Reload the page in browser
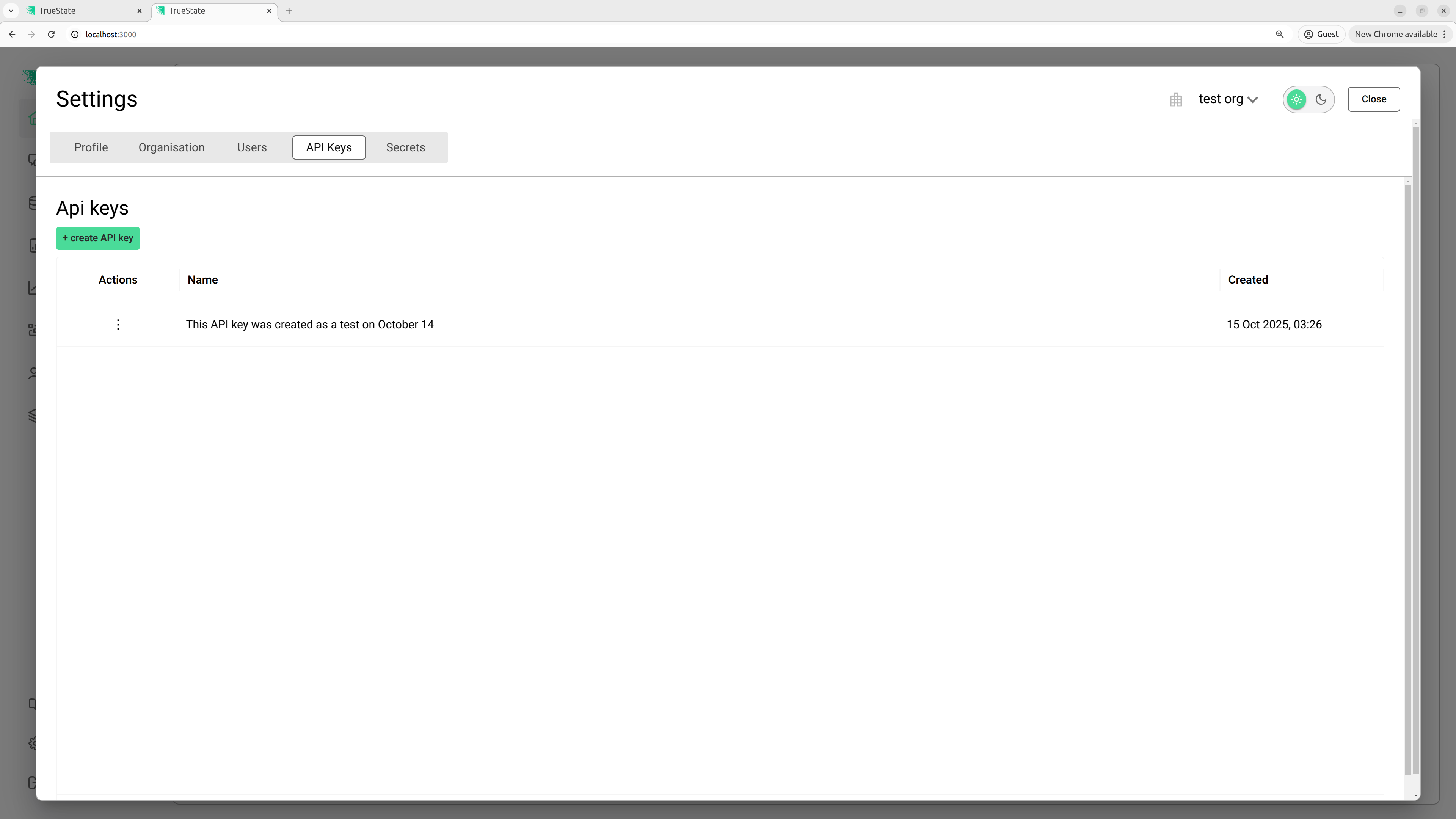This screenshot has width=1456, height=819. click(51, 35)
